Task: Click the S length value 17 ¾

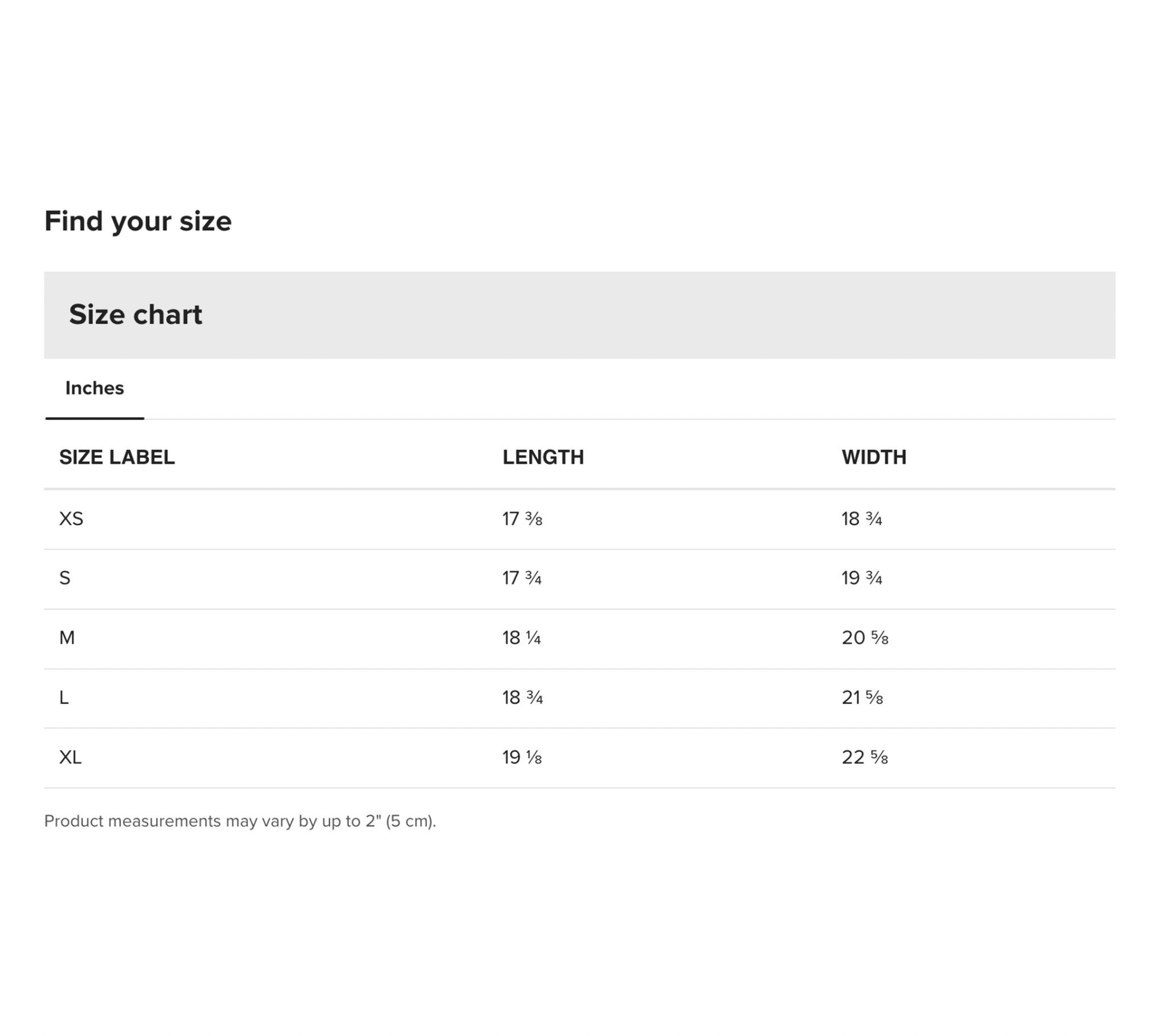Action: pos(521,578)
